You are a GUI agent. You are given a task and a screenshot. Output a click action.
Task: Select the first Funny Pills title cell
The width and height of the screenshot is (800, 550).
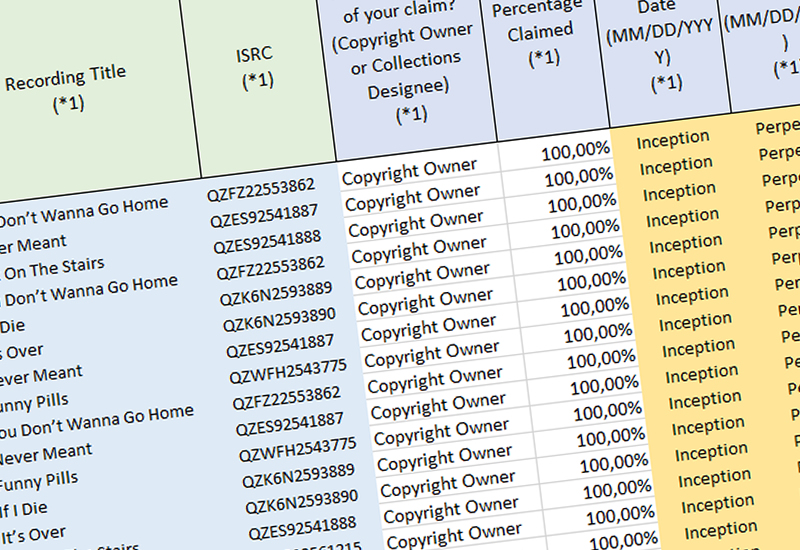[x=34, y=403]
